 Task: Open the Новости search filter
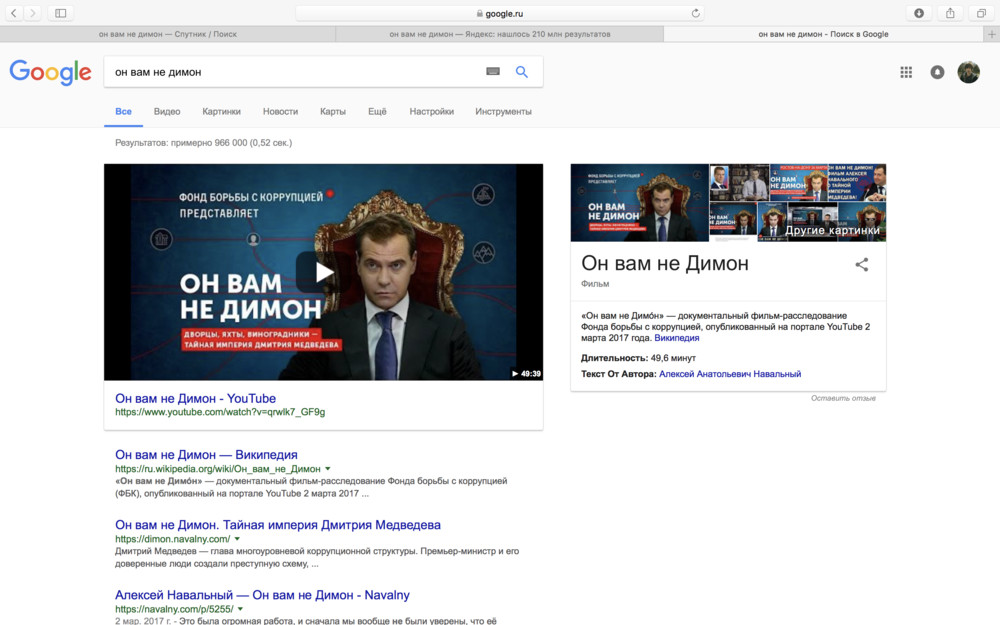coord(281,112)
